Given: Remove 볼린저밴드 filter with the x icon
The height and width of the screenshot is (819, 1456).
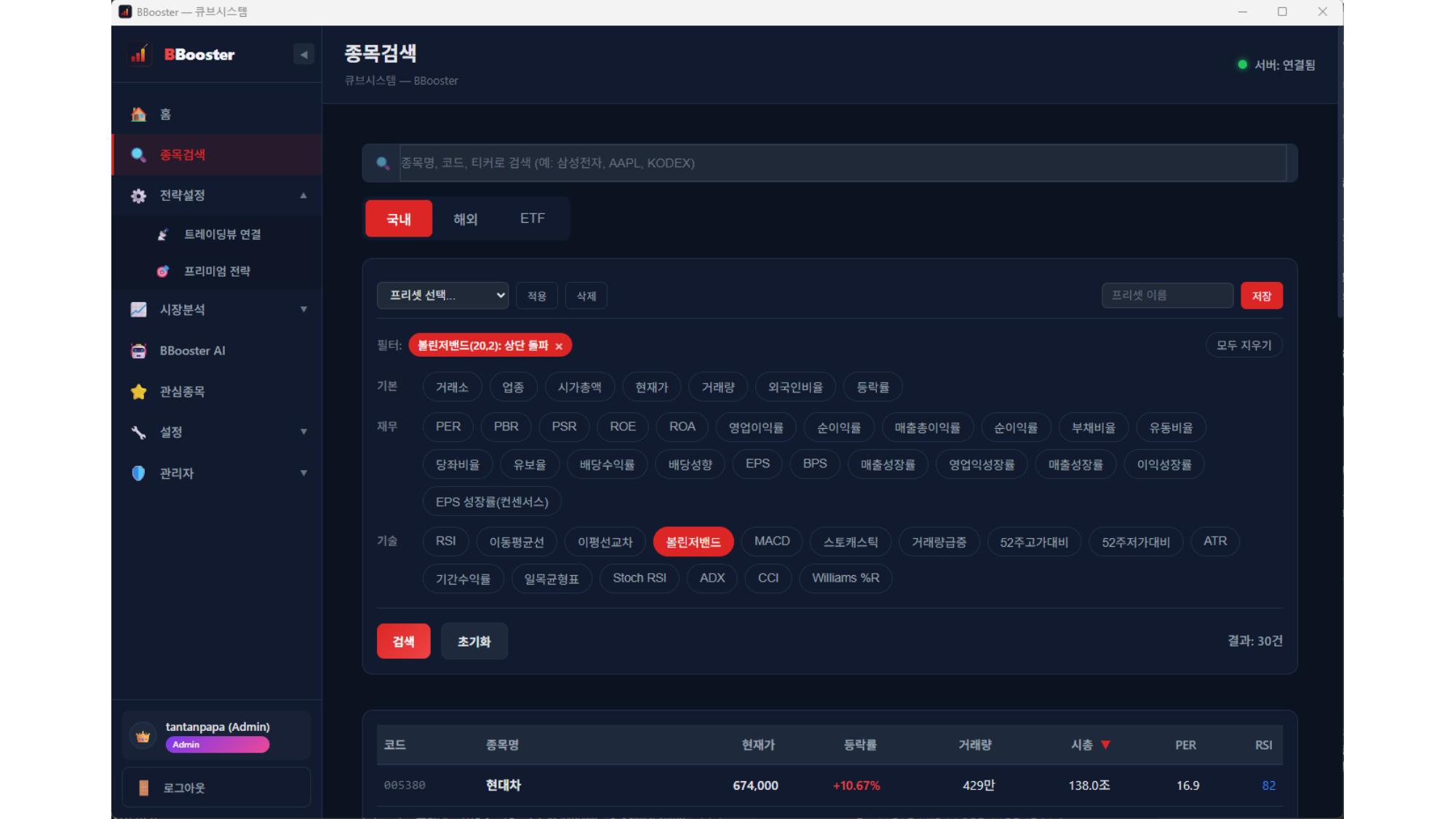Looking at the screenshot, I should click(x=559, y=347).
